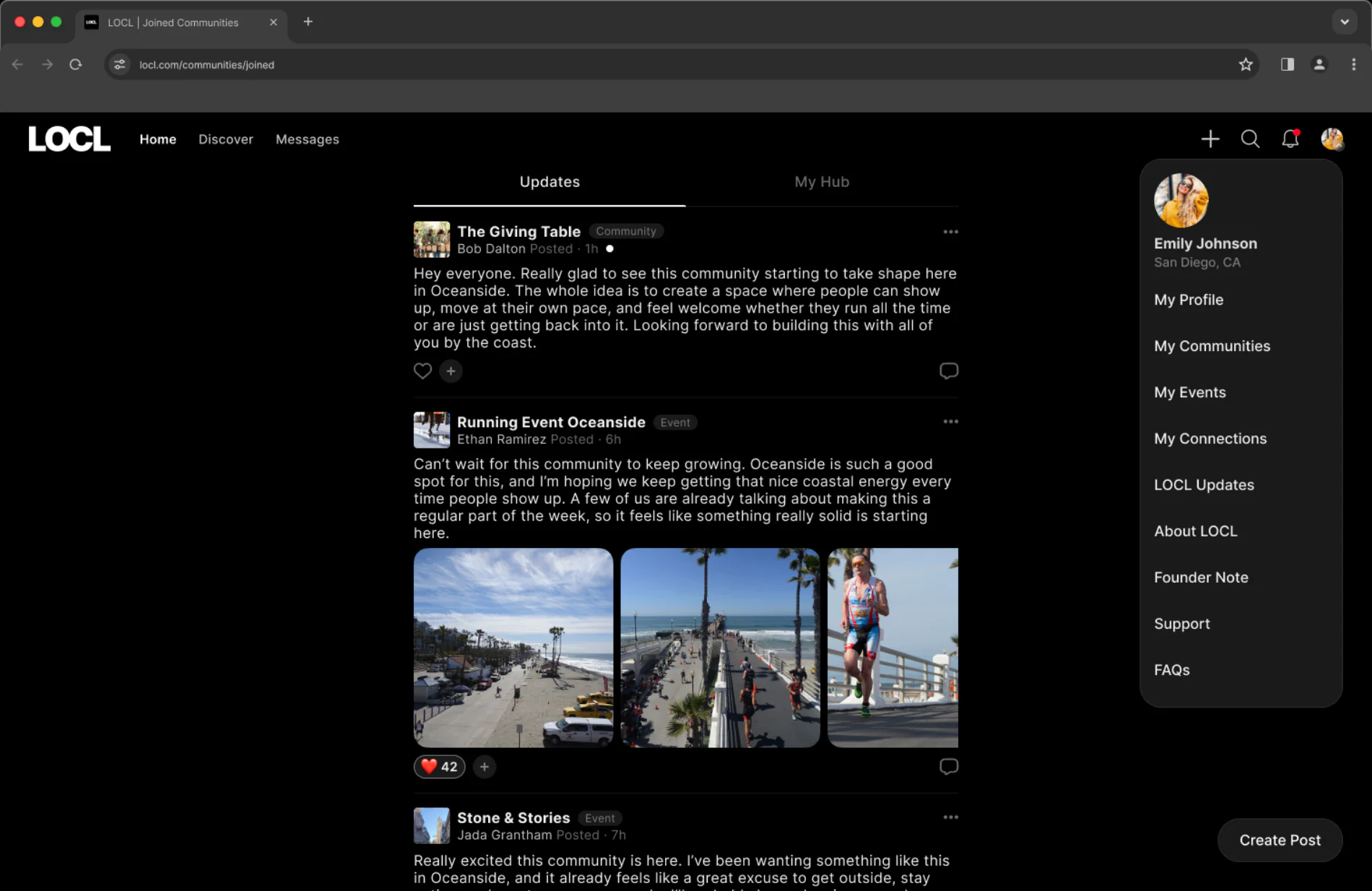Open Ethan Ramirez's profile link
Image resolution: width=1372 pixels, height=891 pixels.
pos(501,439)
